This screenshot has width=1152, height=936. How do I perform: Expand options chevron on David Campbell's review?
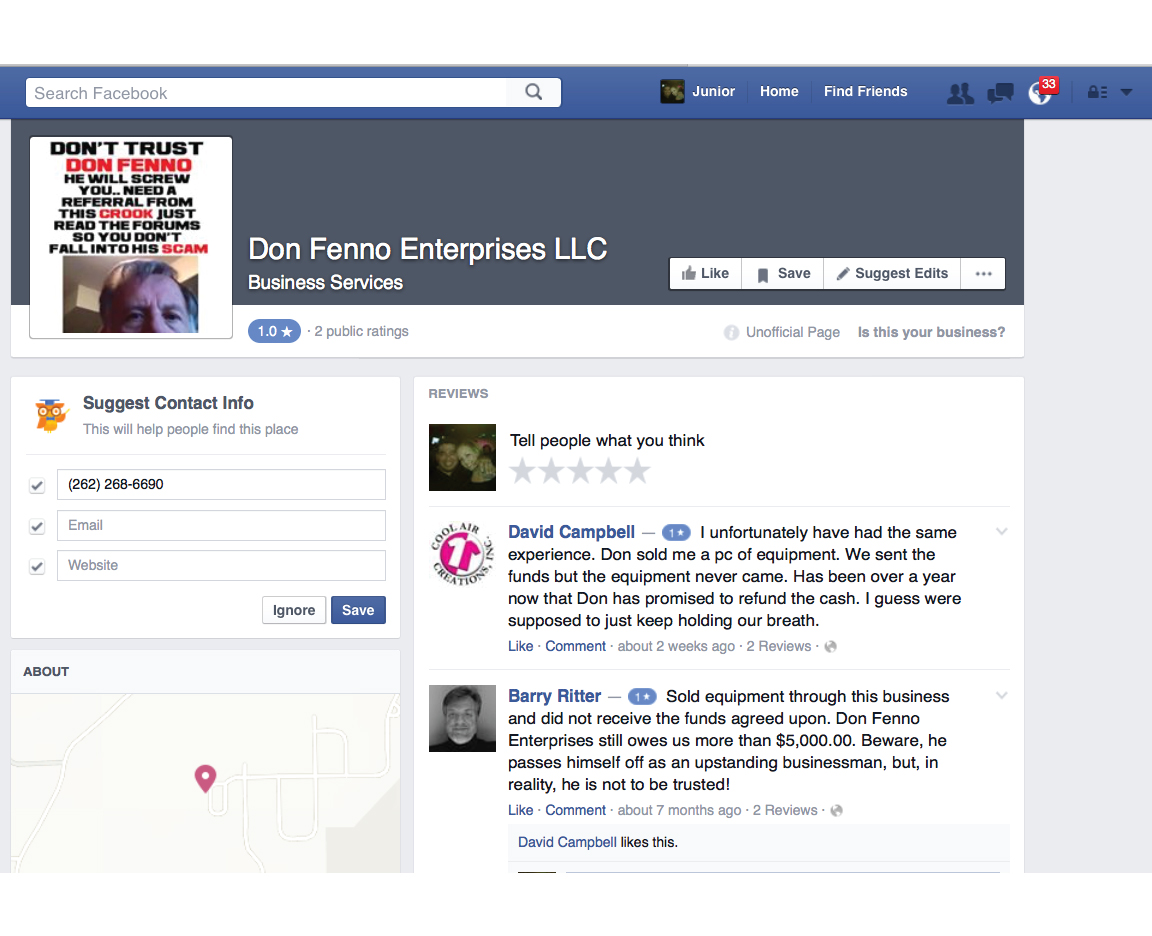(1001, 531)
